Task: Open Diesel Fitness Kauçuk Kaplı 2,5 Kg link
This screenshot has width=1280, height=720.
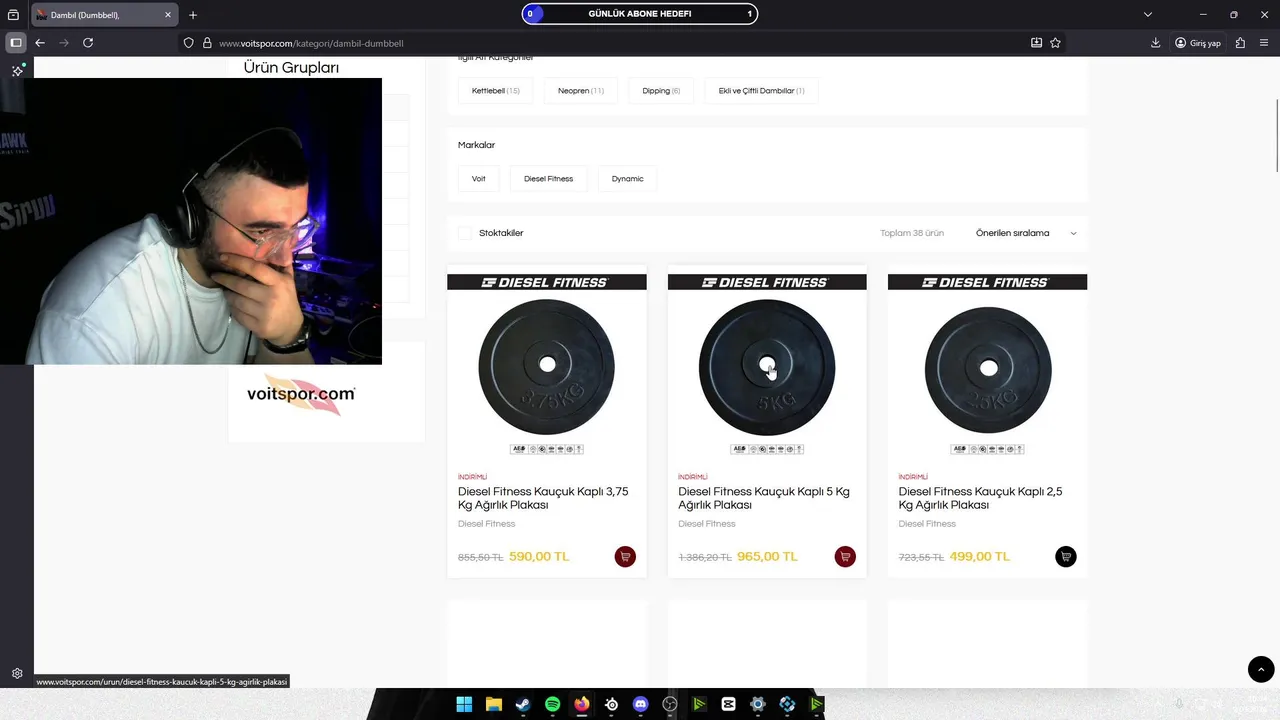Action: pos(980,498)
